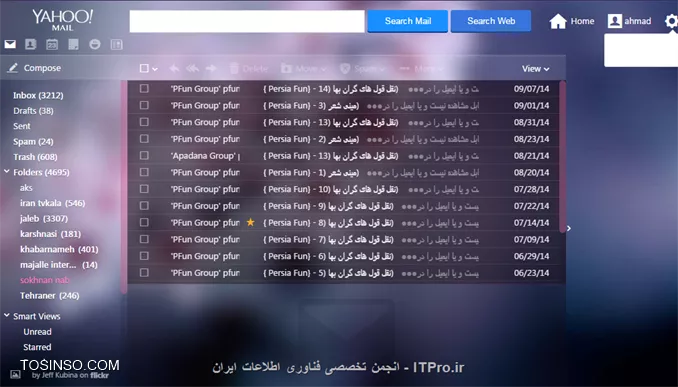Click the Compose label
The image size is (678, 387).
tap(42, 68)
